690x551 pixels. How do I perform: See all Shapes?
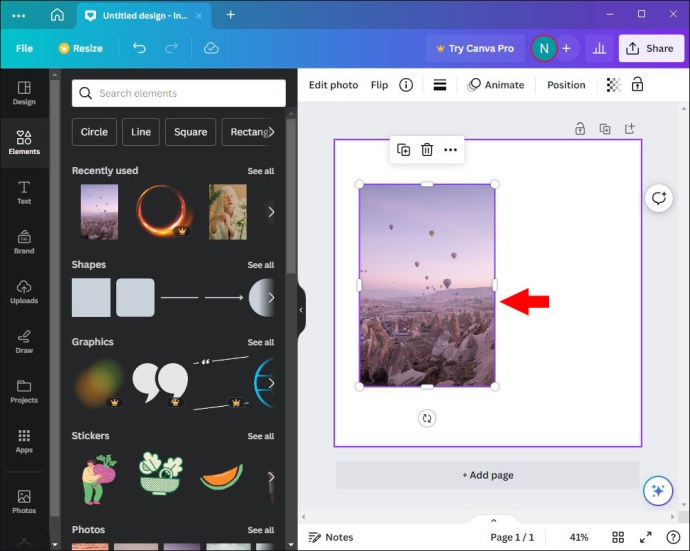click(x=261, y=265)
